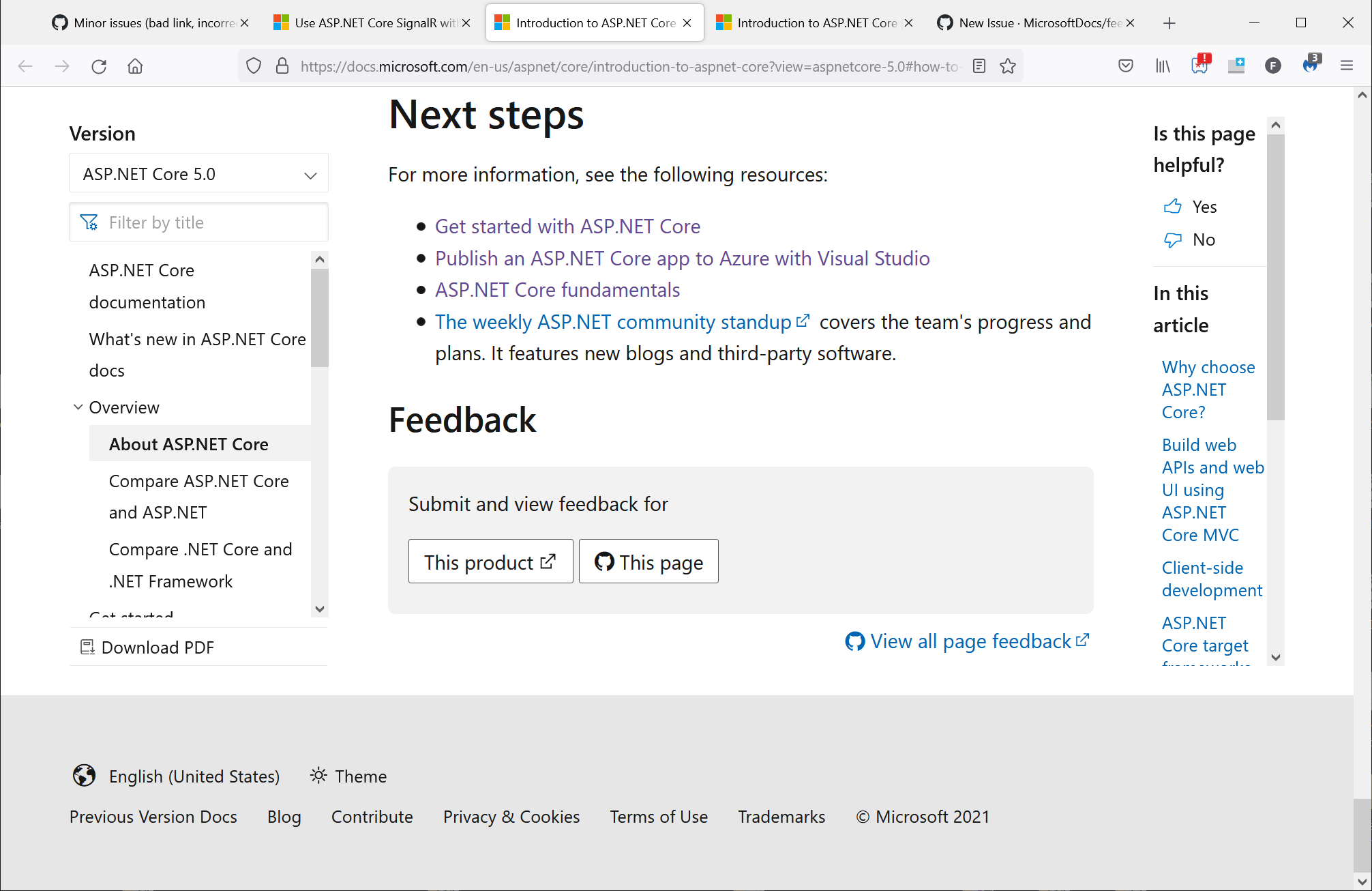
Task: Open the Library bookshelf icon
Action: click(1163, 66)
